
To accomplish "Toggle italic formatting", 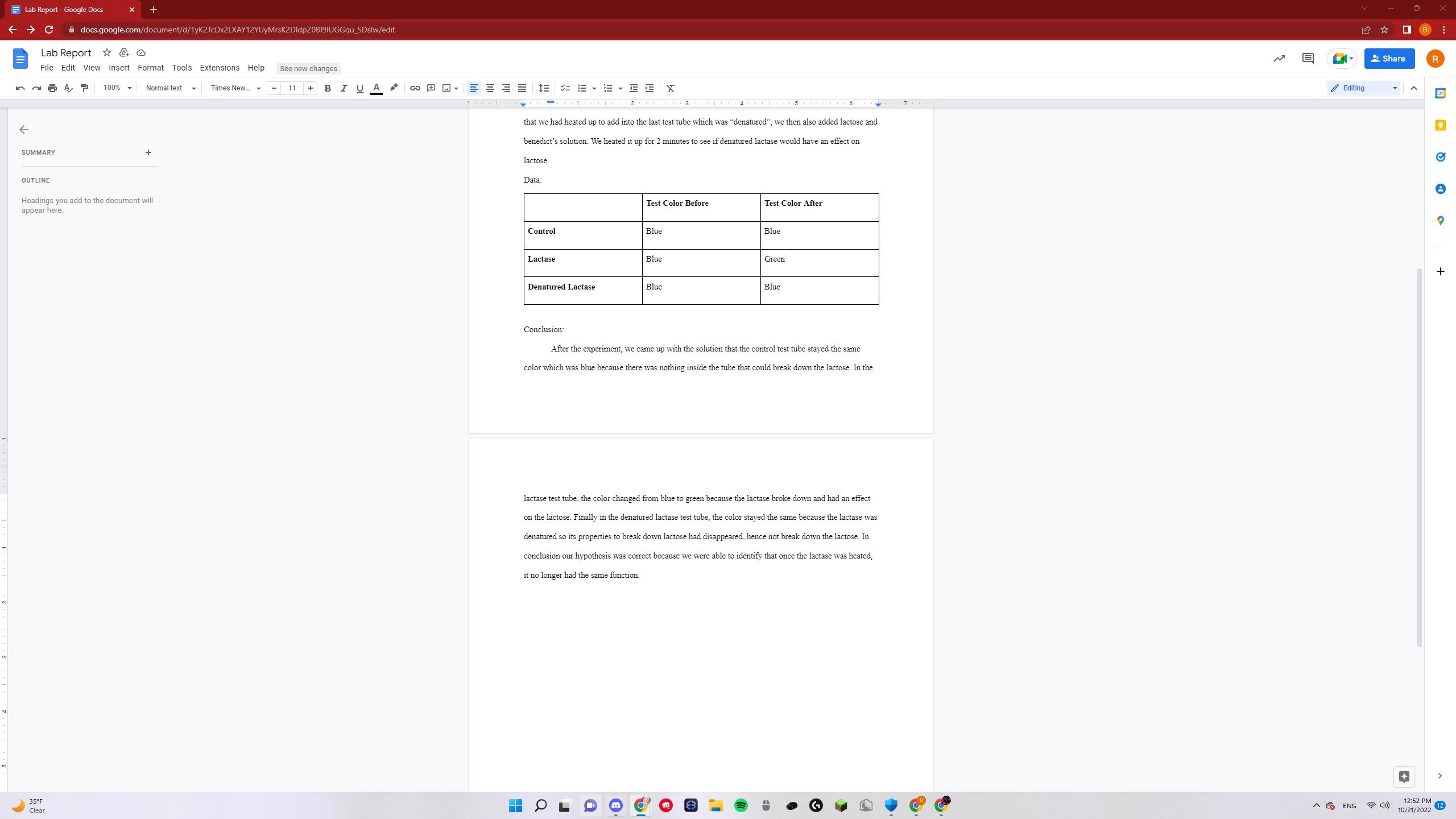I will [344, 88].
